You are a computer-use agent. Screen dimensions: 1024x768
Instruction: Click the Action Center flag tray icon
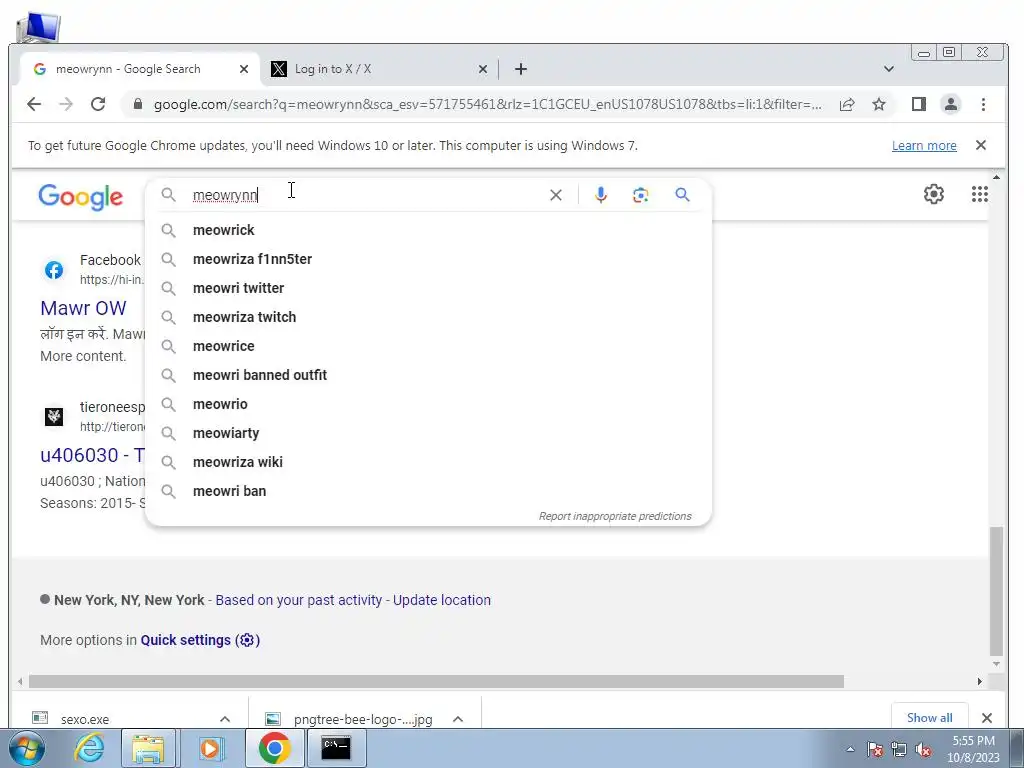pyautogui.click(x=875, y=750)
